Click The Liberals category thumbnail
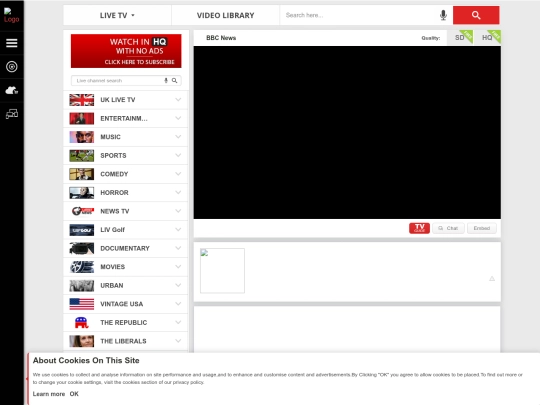 pos(82,341)
